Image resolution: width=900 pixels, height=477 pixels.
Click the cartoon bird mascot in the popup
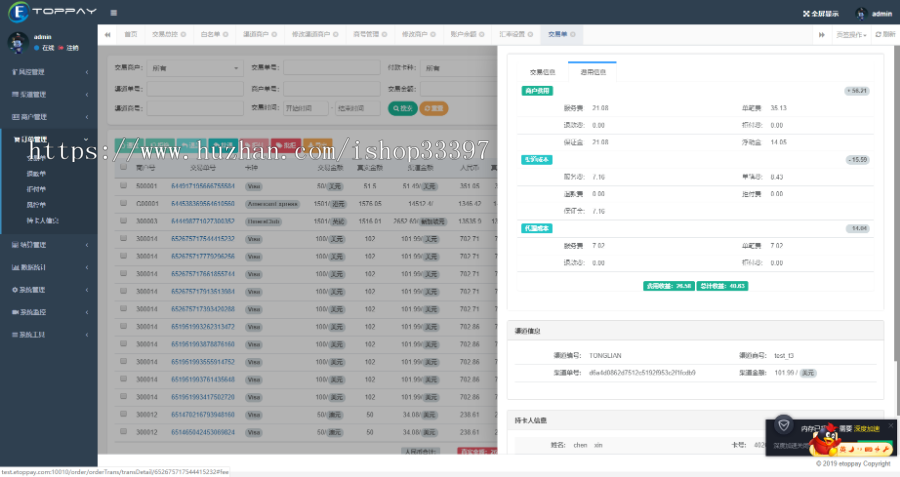tap(826, 440)
